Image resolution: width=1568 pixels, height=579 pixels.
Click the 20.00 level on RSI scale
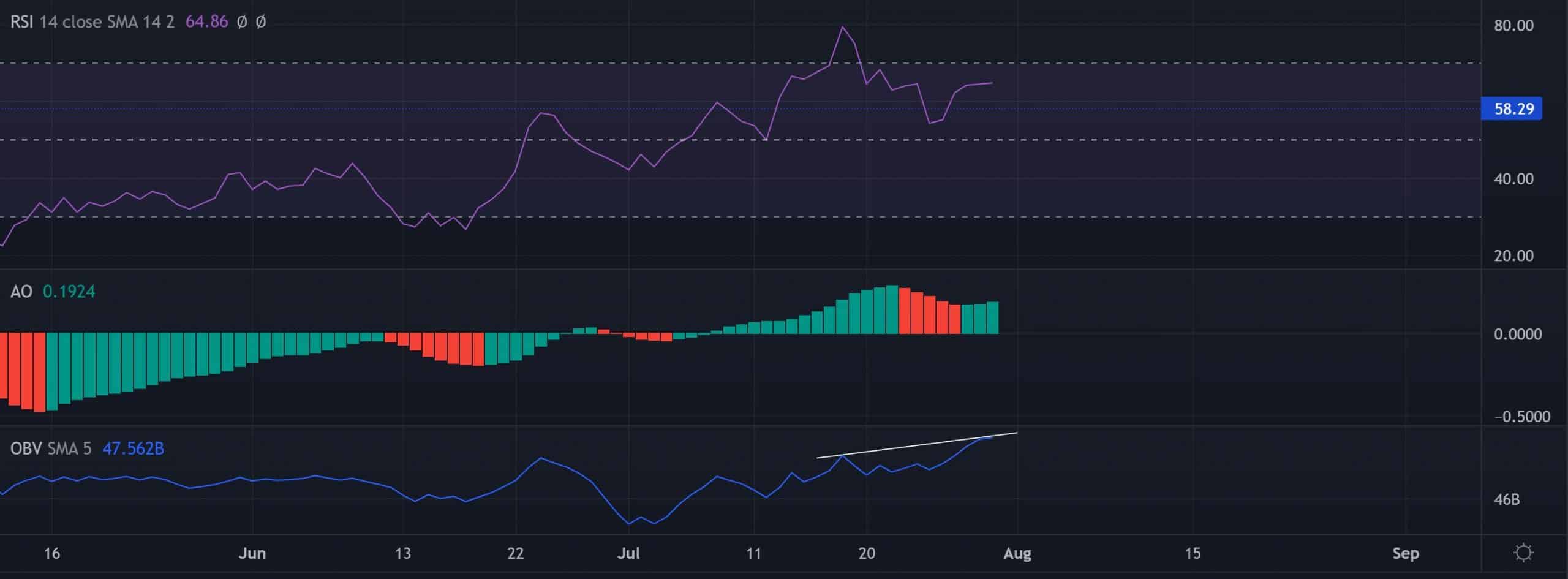1513,256
